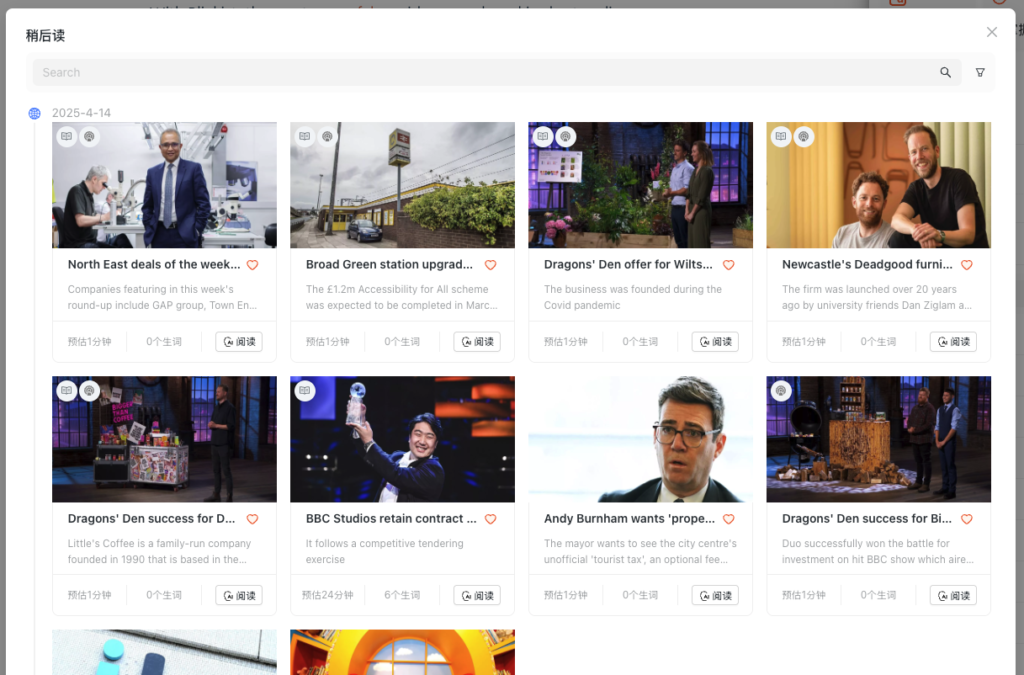Open the North East deals thumbnail image

point(165,185)
